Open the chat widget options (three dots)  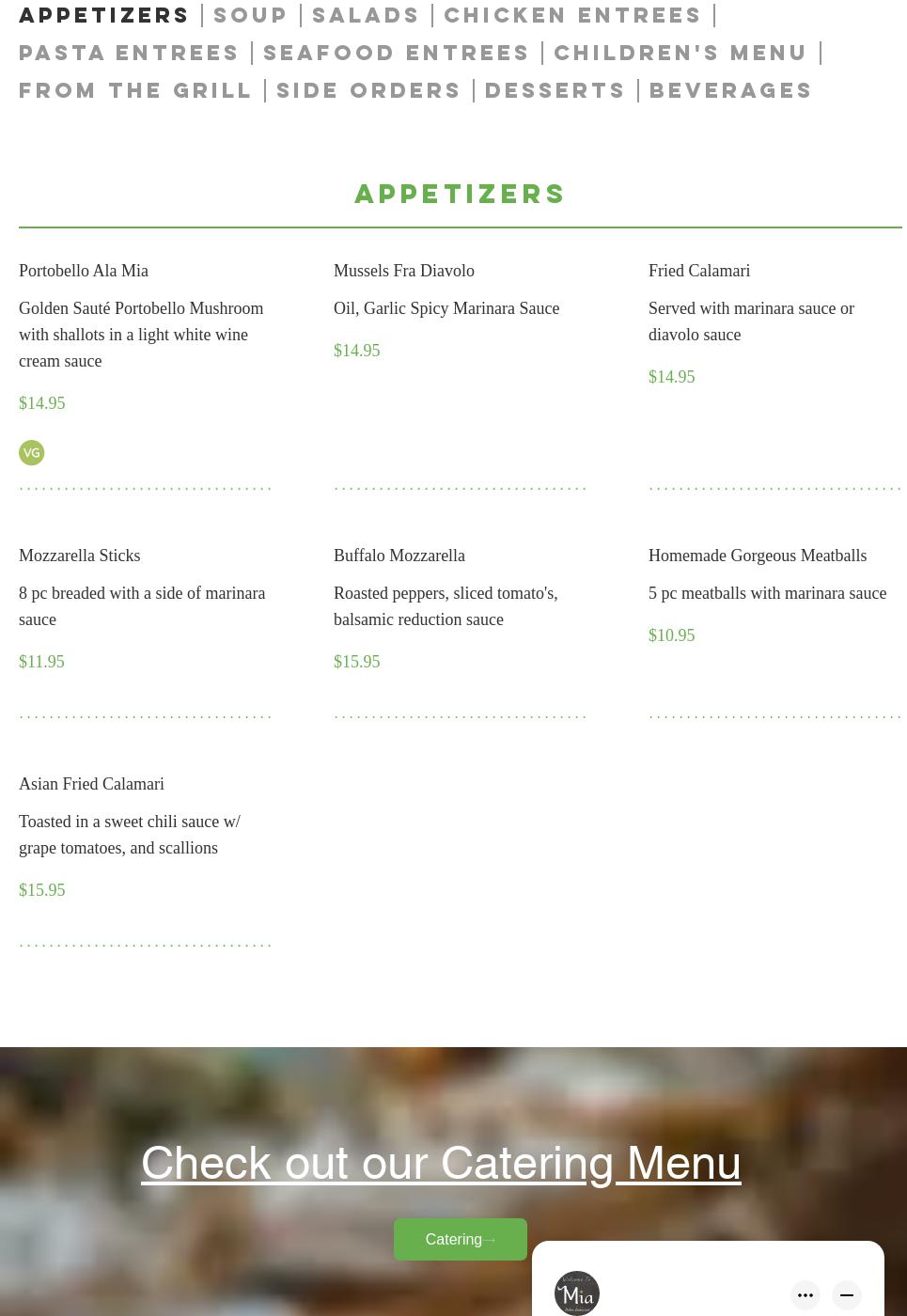pyautogui.click(x=805, y=1294)
